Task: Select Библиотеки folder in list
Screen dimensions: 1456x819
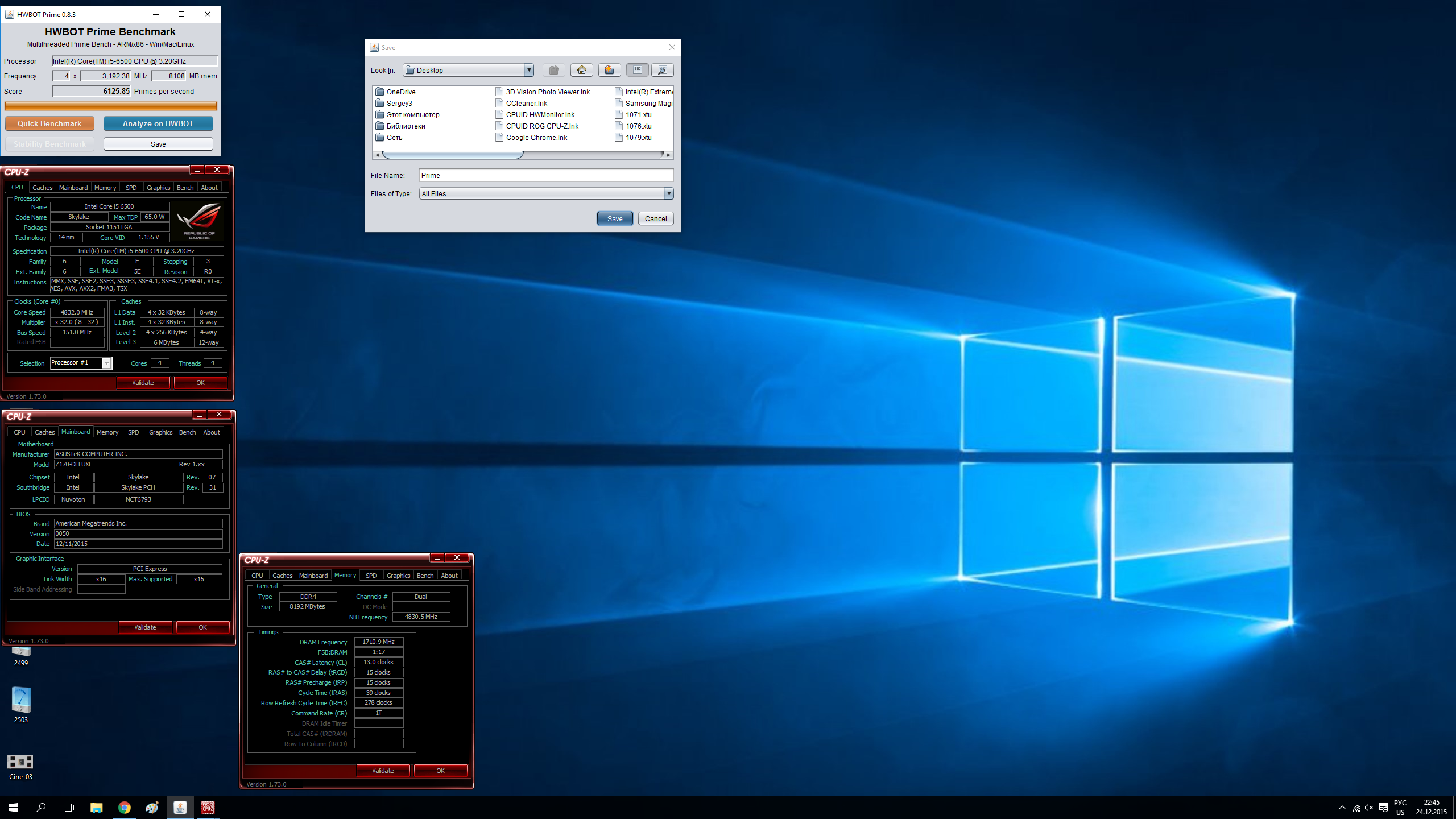Action: tap(400, 126)
